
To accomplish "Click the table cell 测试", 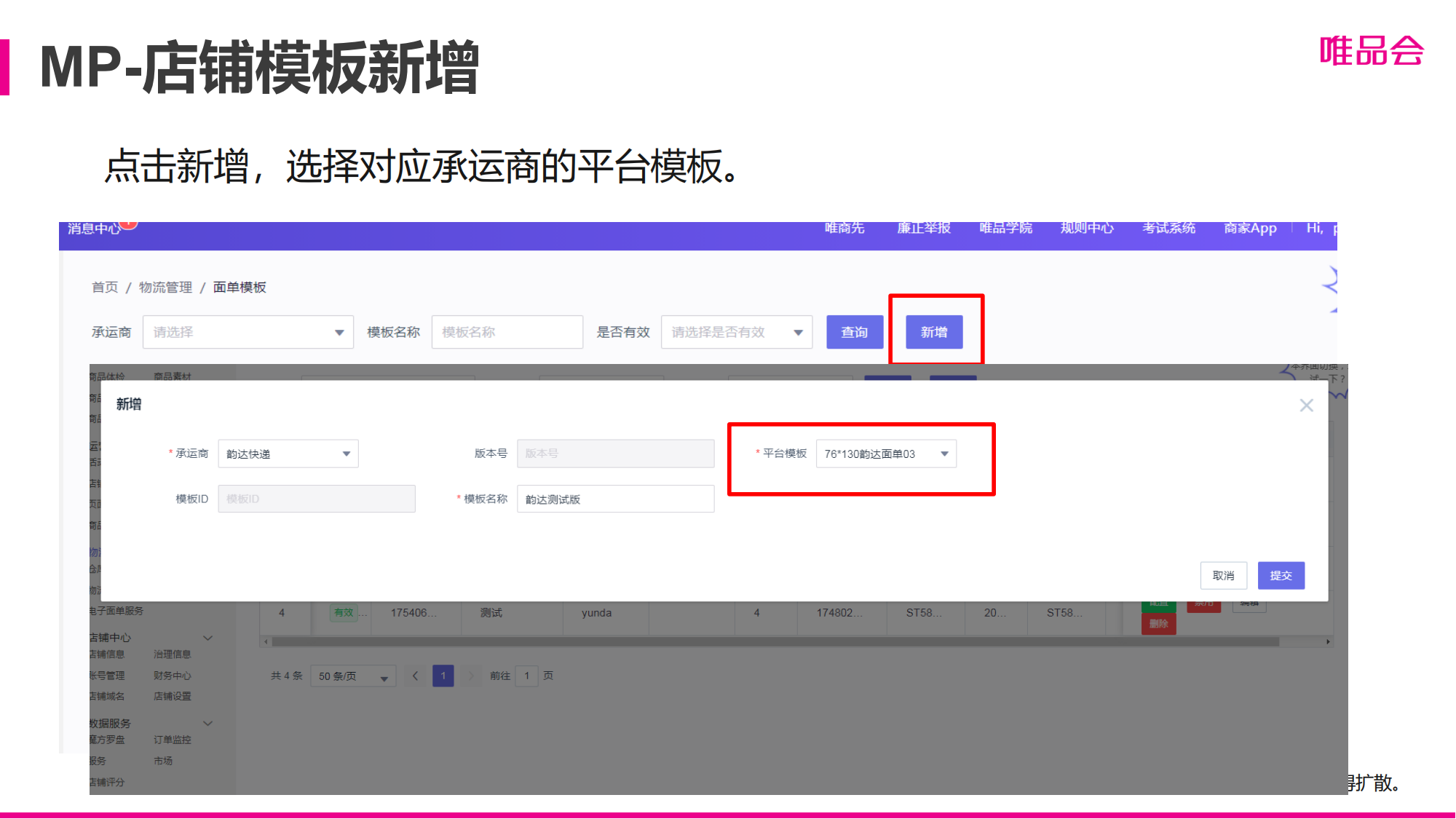I will click(x=491, y=613).
